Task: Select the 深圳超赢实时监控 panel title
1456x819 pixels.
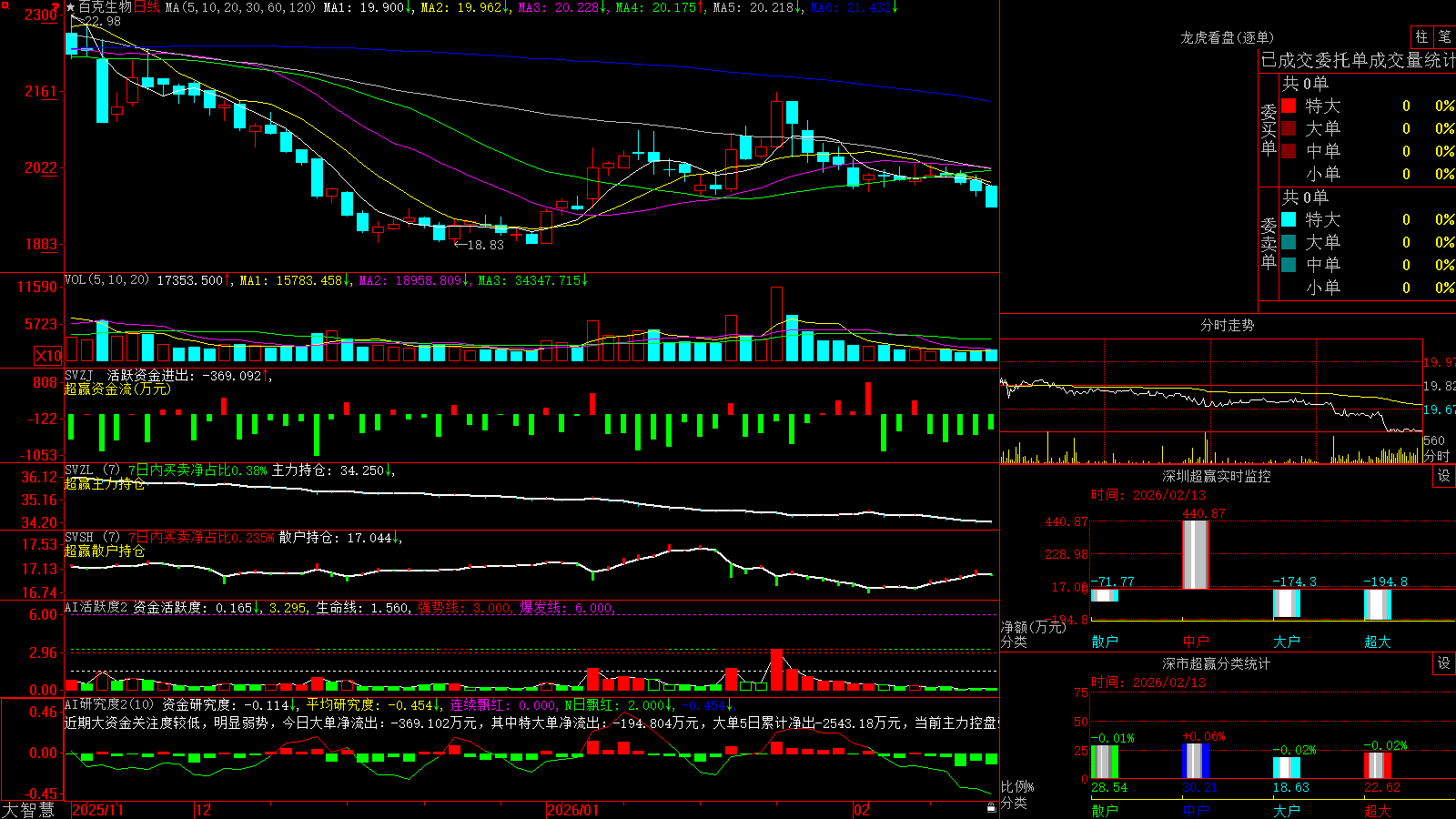Action: point(1217,476)
